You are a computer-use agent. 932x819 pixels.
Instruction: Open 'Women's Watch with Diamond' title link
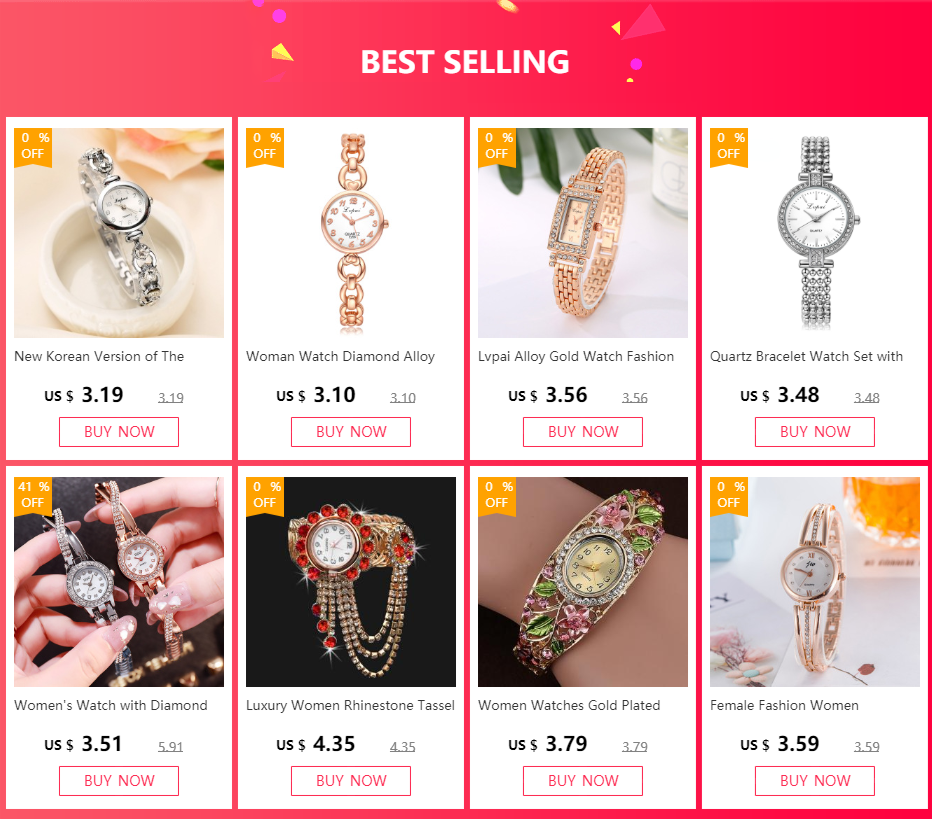(111, 705)
